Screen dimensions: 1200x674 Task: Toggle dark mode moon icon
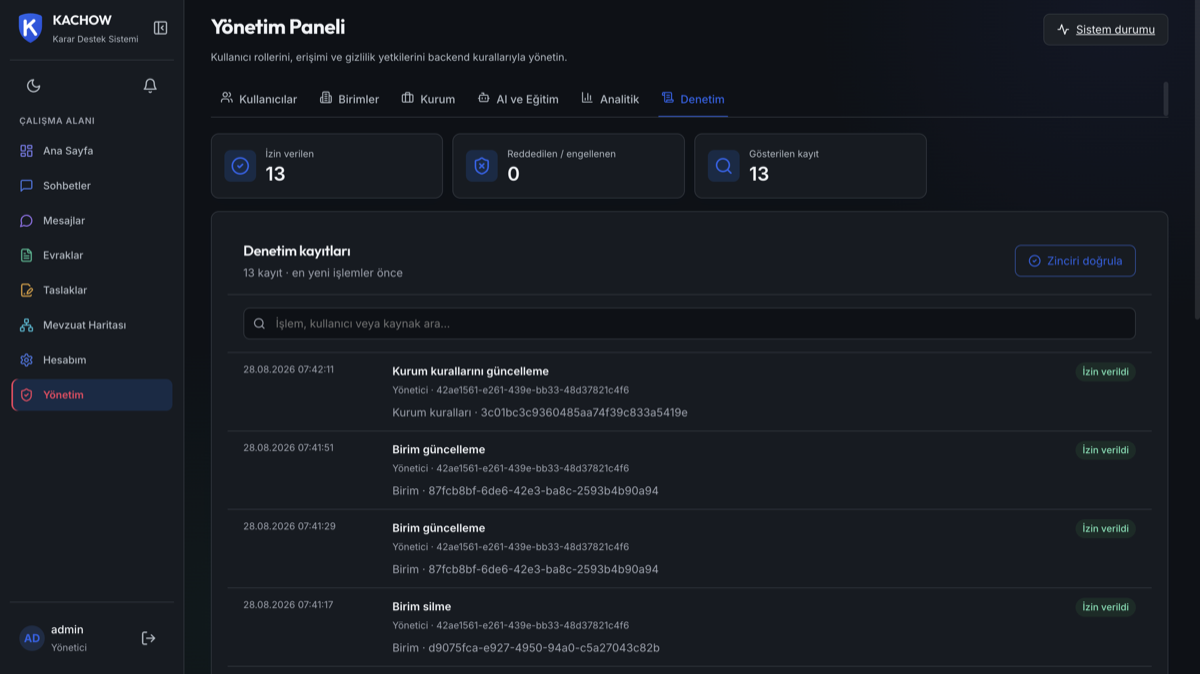pos(33,86)
